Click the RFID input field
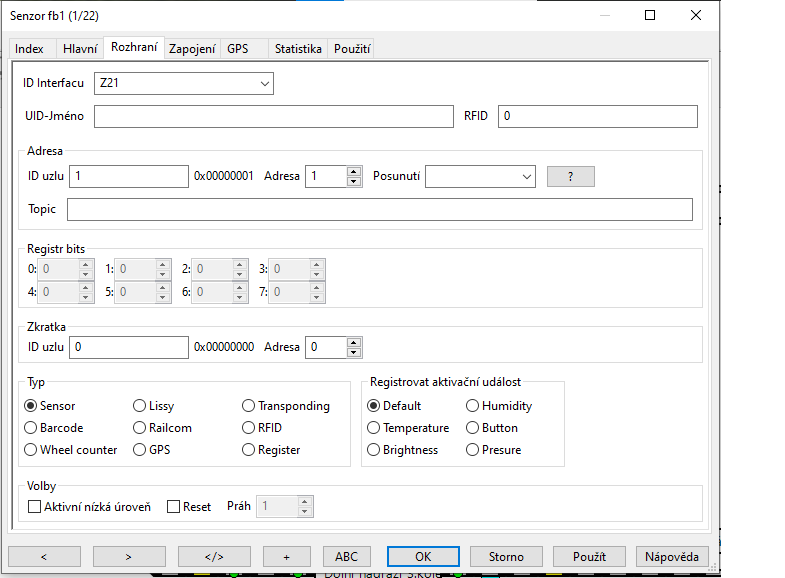785x578 pixels. click(597, 116)
